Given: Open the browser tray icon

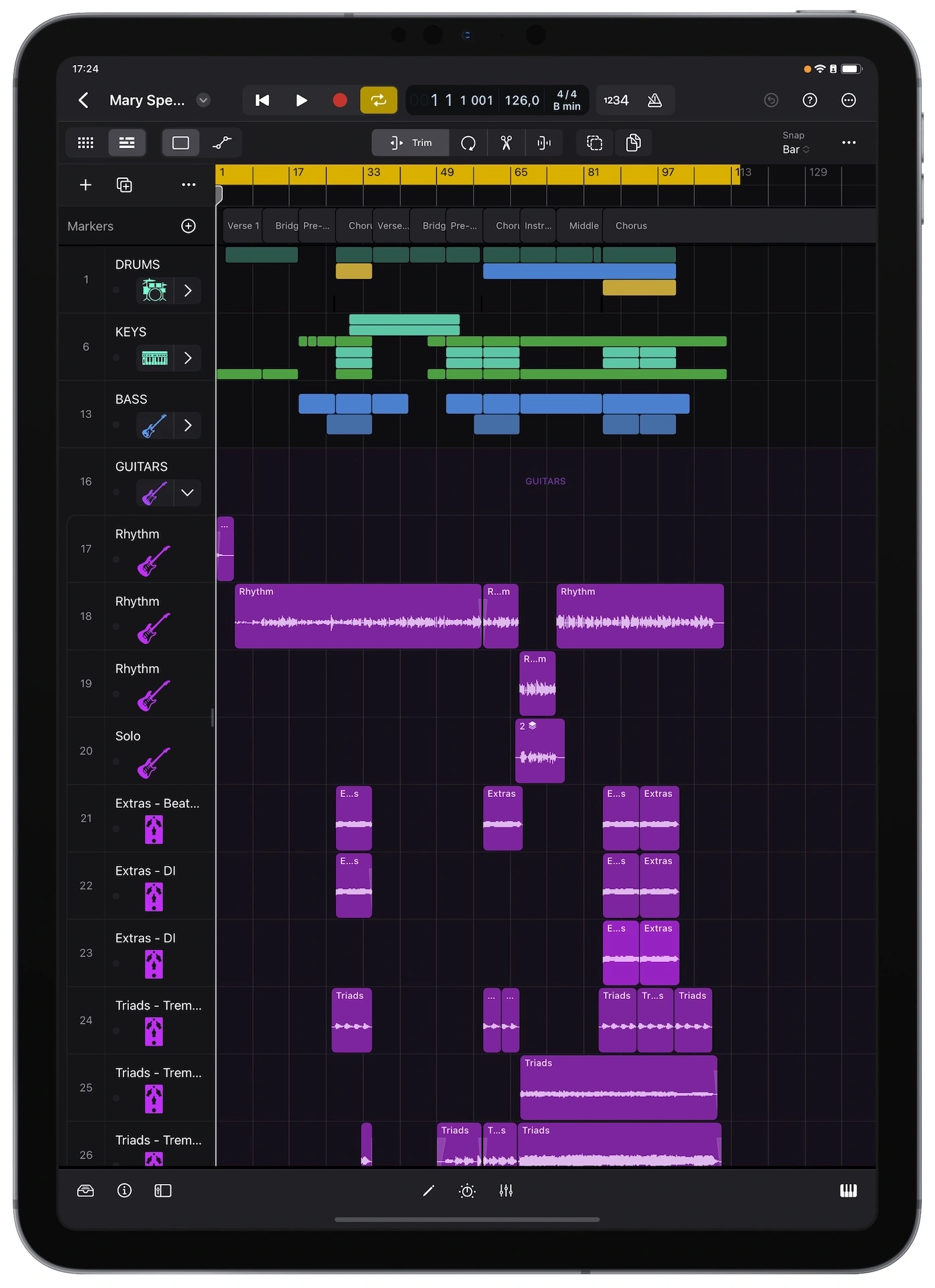Looking at the screenshot, I should [x=86, y=1191].
